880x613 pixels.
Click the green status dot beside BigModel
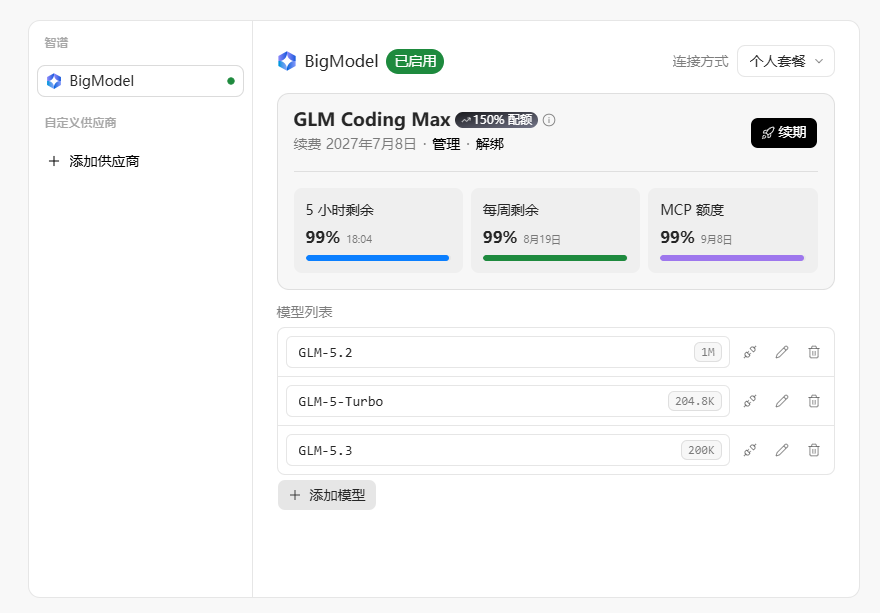231,81
